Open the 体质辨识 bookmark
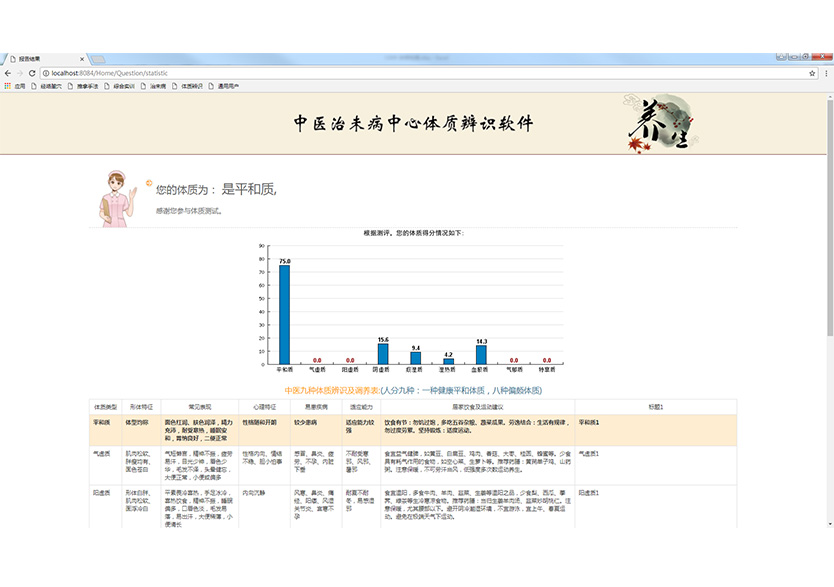The image size is (834, 587). tap(188, 86)
